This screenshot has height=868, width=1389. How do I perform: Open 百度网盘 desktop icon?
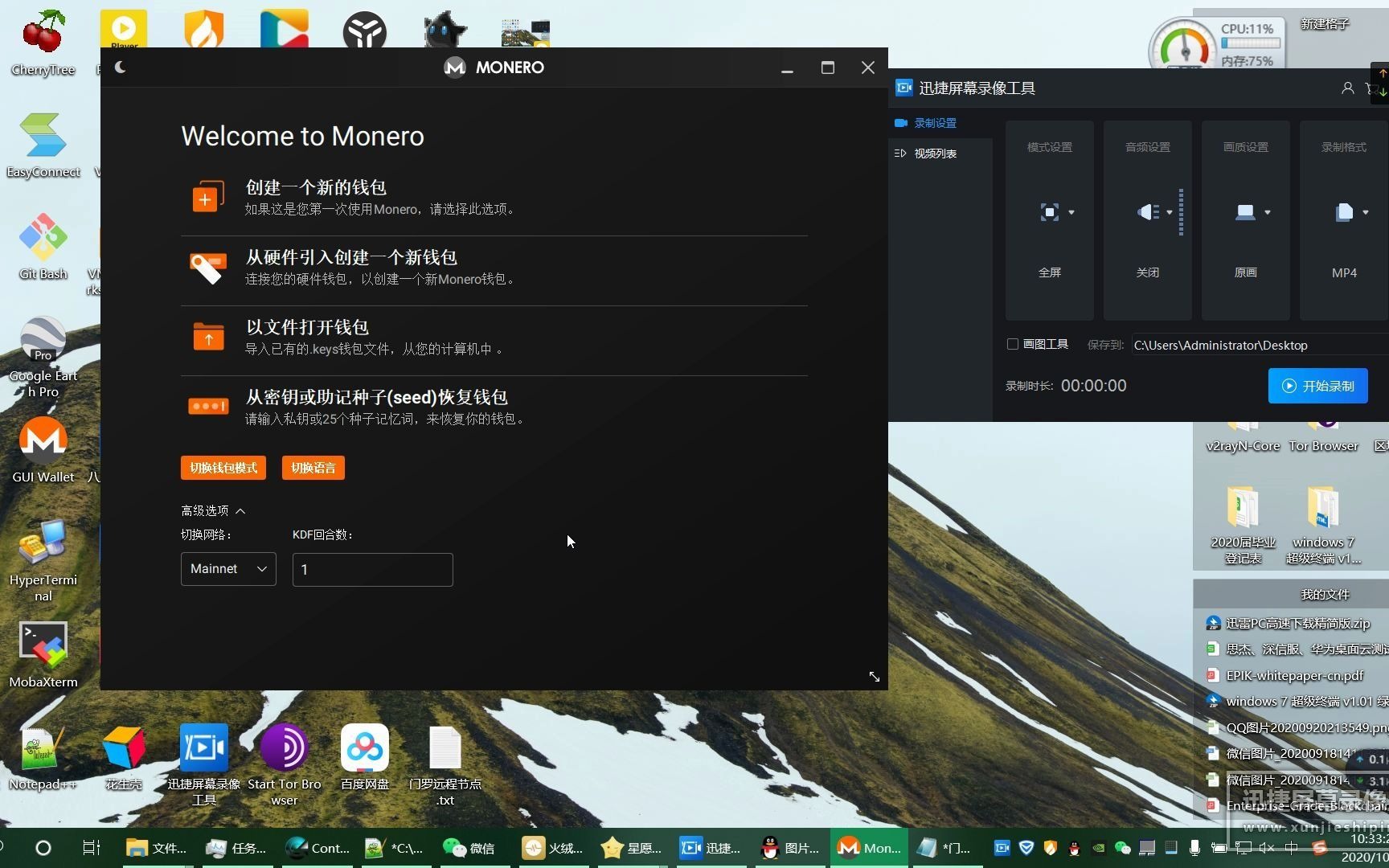365,757
